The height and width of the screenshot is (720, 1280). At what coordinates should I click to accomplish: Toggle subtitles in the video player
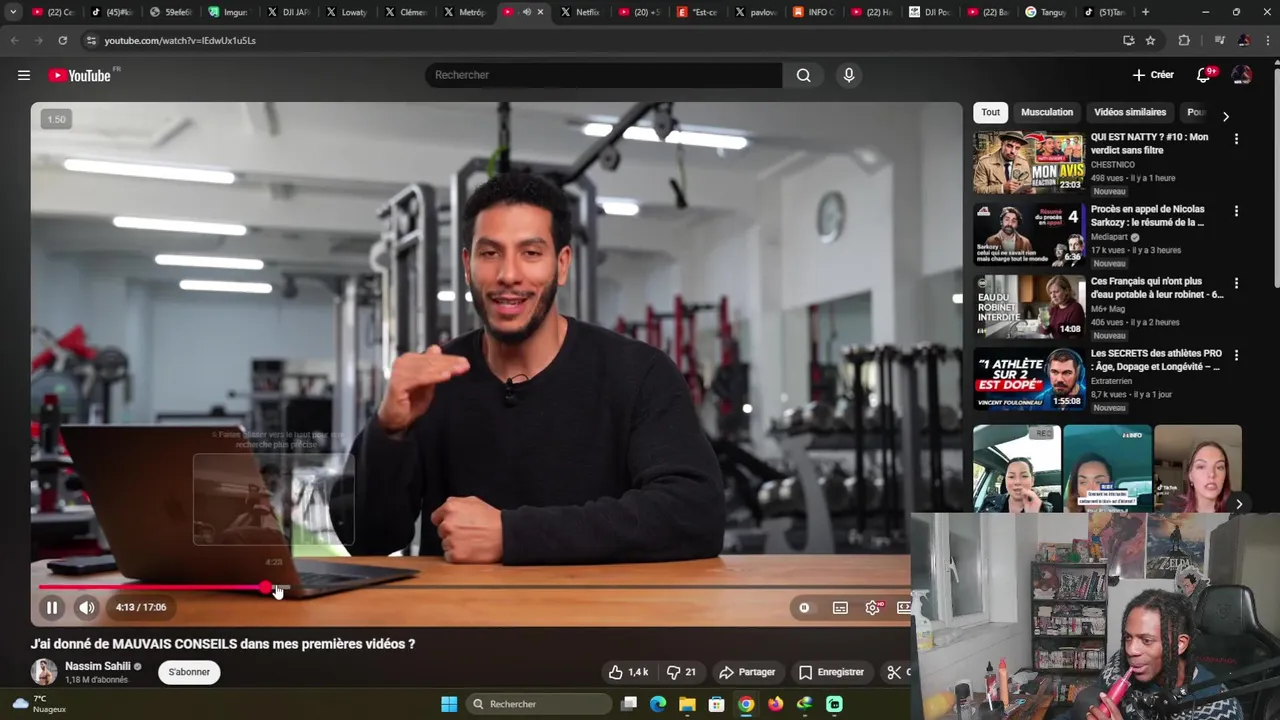coord(840,607)
